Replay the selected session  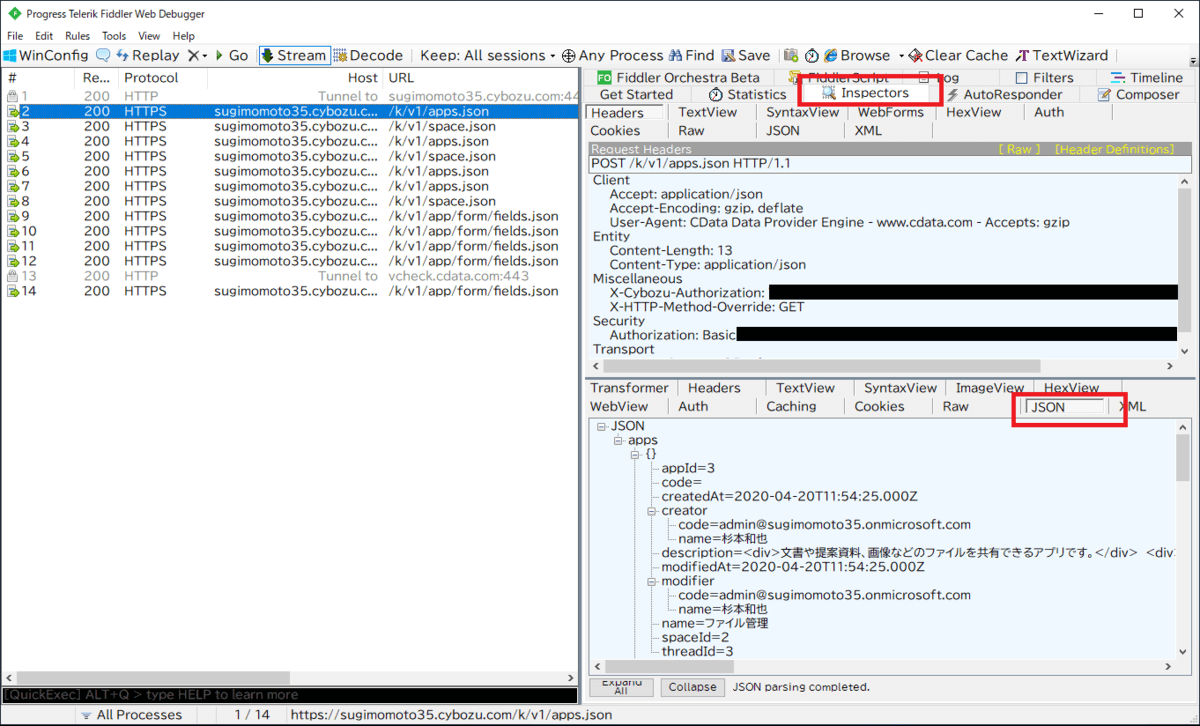coord(147,56)
